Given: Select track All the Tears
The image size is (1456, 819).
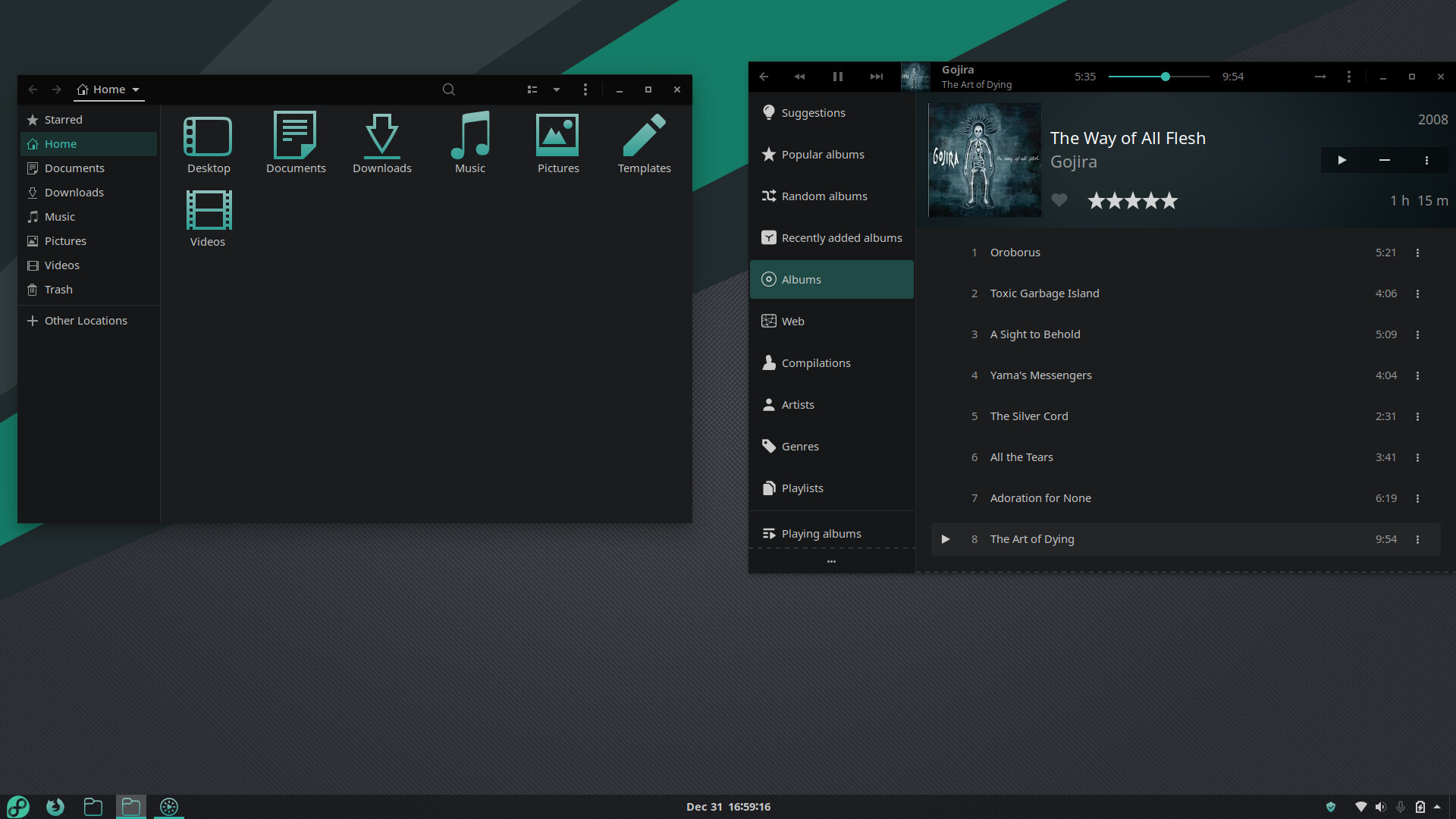Looking at the screenshot, I should pyautogui.click(x=1185, y=457).
